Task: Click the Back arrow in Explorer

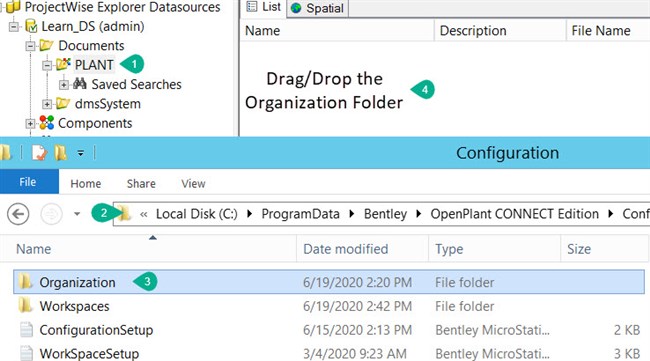Action: point(18,214)
